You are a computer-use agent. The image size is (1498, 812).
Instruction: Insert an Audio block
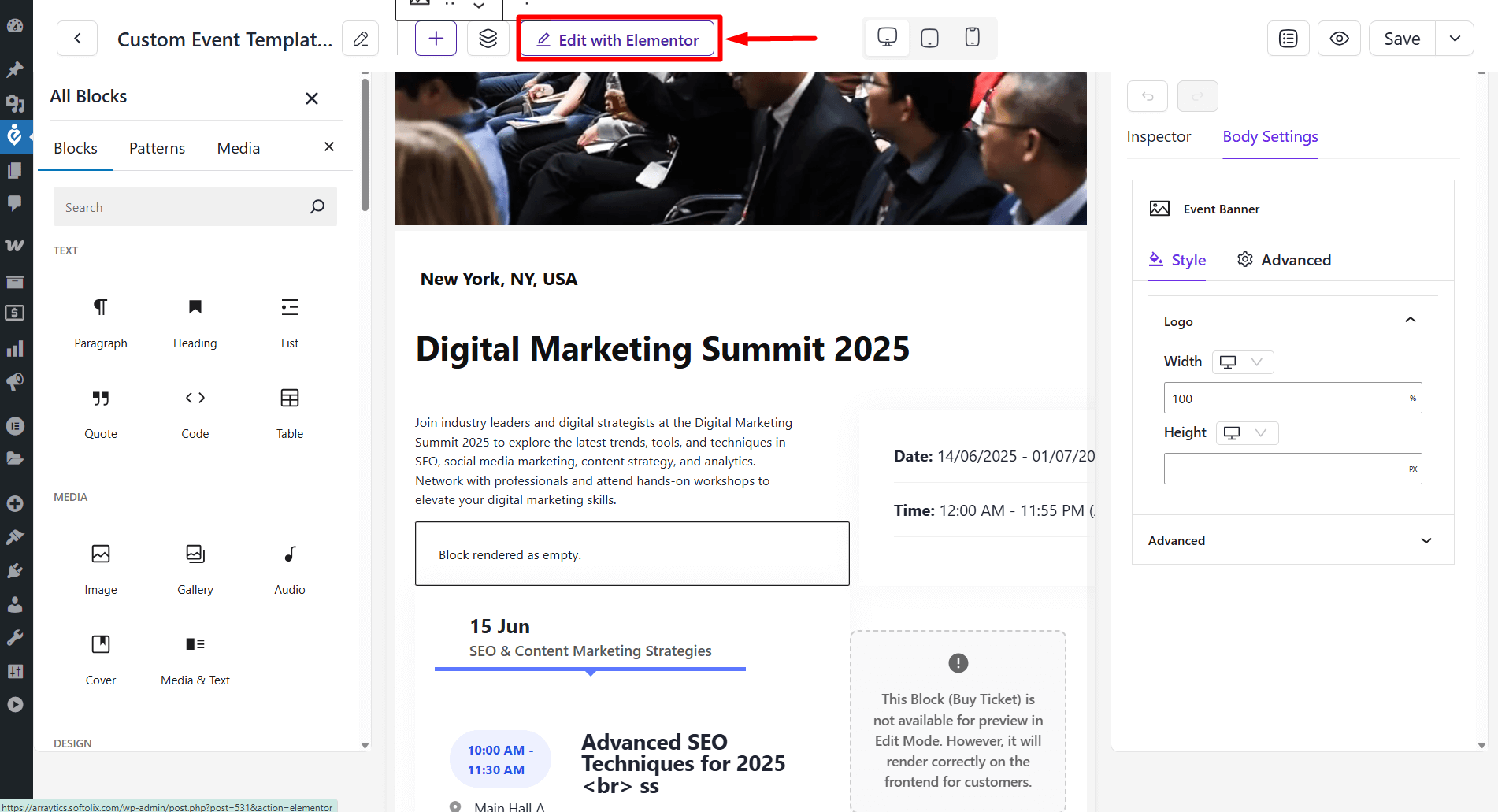click(290, 569)
